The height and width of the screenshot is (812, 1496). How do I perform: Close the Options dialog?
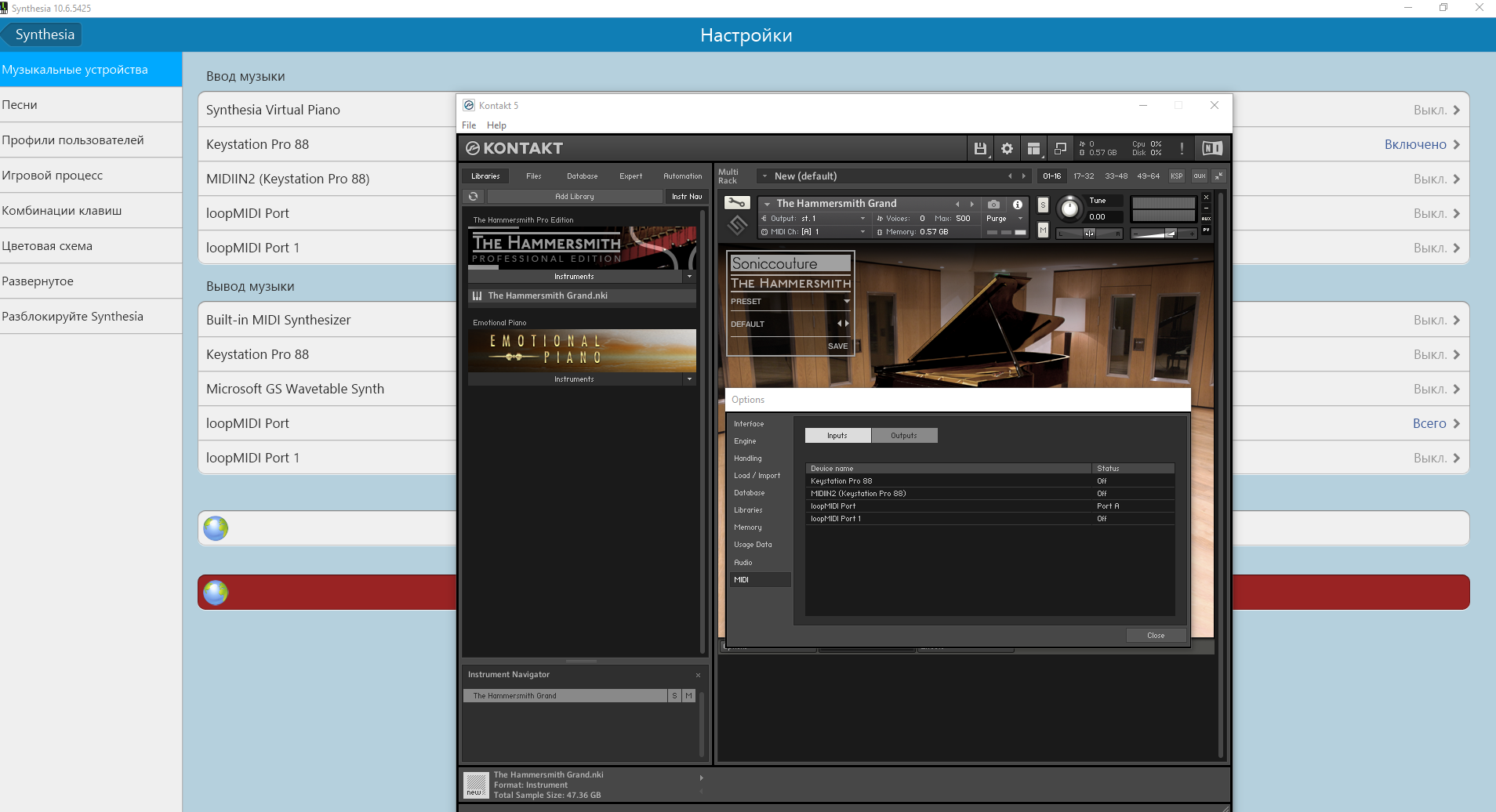click(1156, 636)
